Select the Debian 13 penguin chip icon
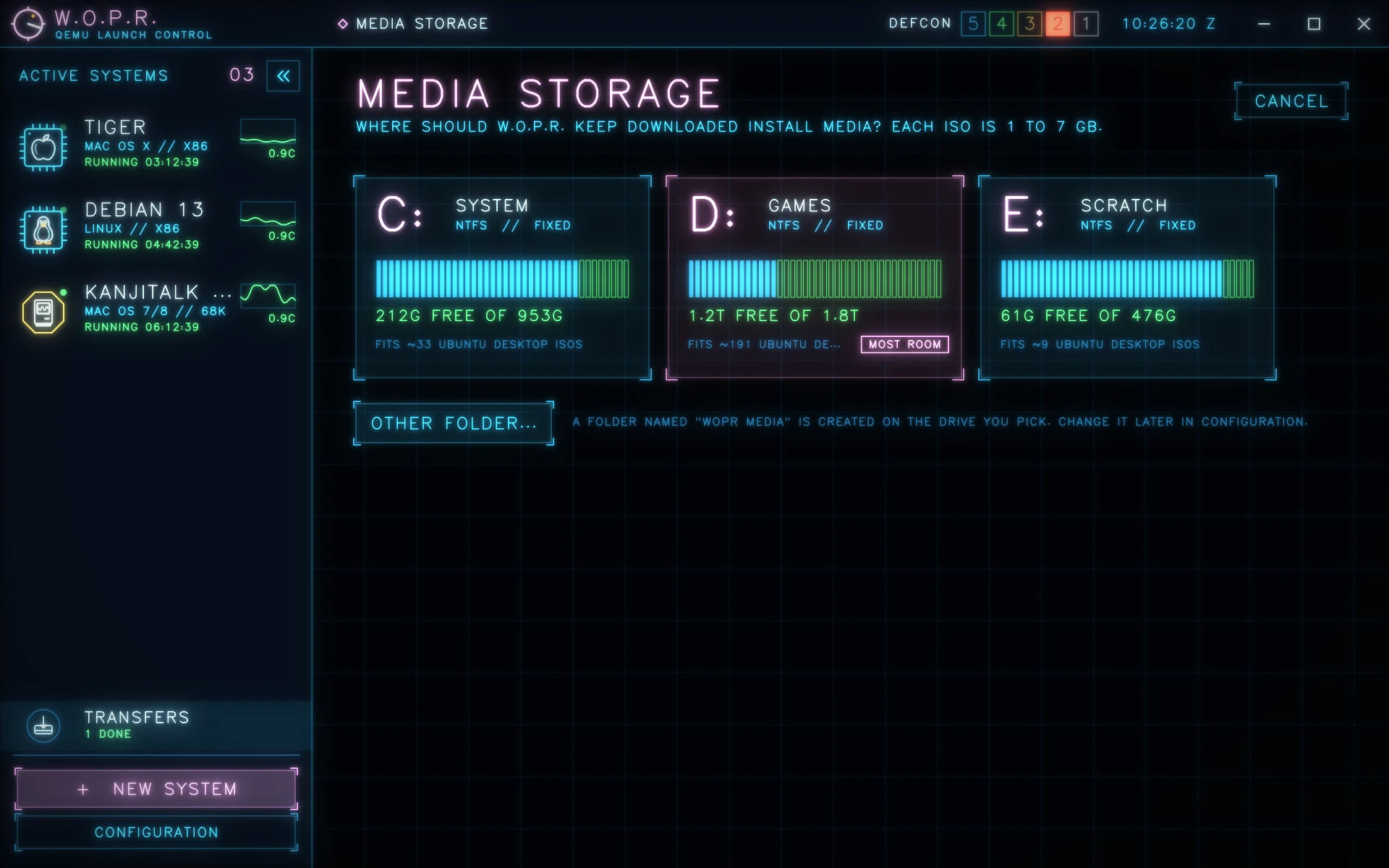Screen dimensions: 1389x868 click(43, 230)
